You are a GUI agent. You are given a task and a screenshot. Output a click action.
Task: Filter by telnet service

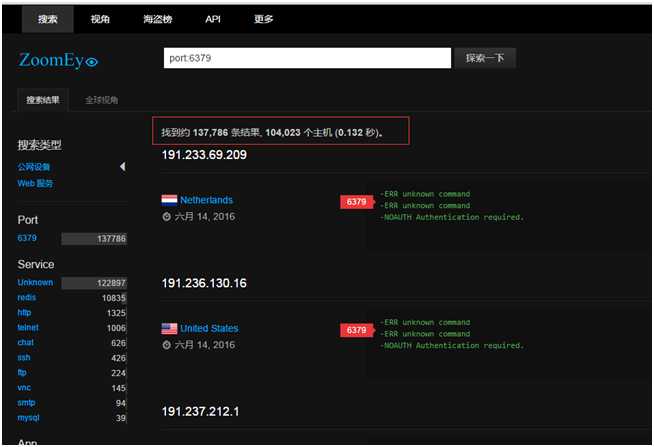pos(28,328)
